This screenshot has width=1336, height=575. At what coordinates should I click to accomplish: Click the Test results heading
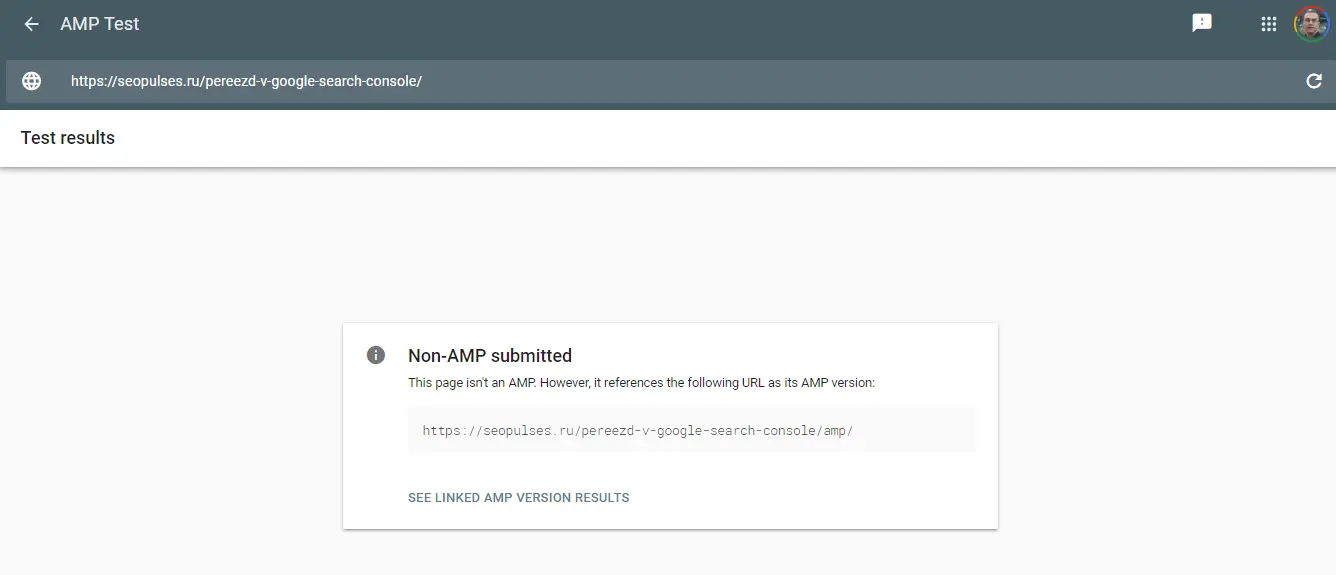68,138
